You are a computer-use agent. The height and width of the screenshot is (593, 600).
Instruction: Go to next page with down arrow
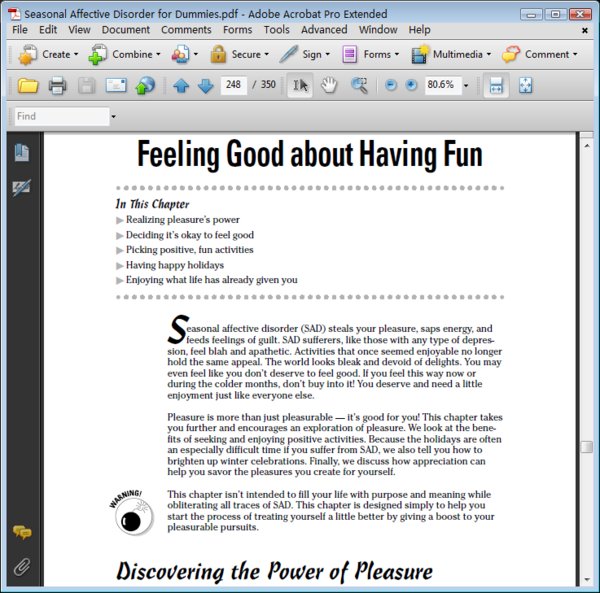206,85
